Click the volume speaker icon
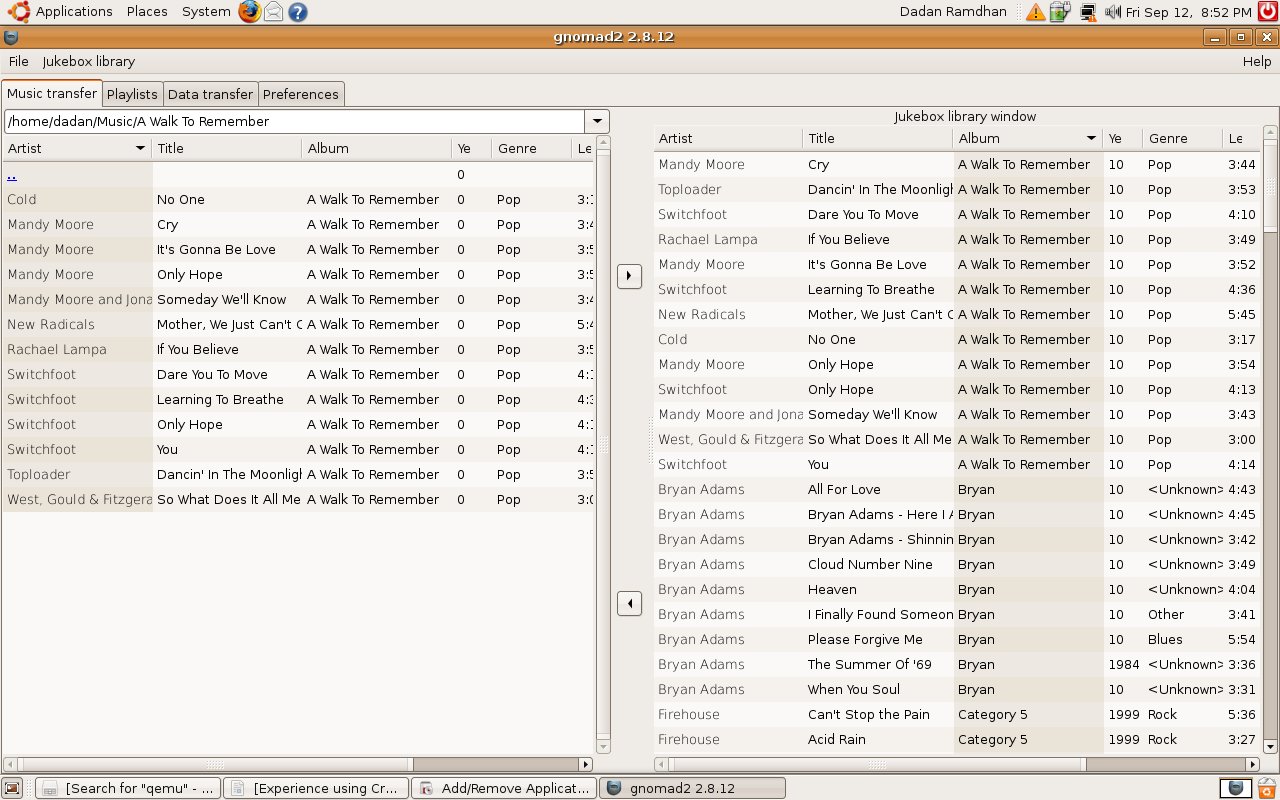This screenshot has width=1280, height=800. pos(1113,12)
